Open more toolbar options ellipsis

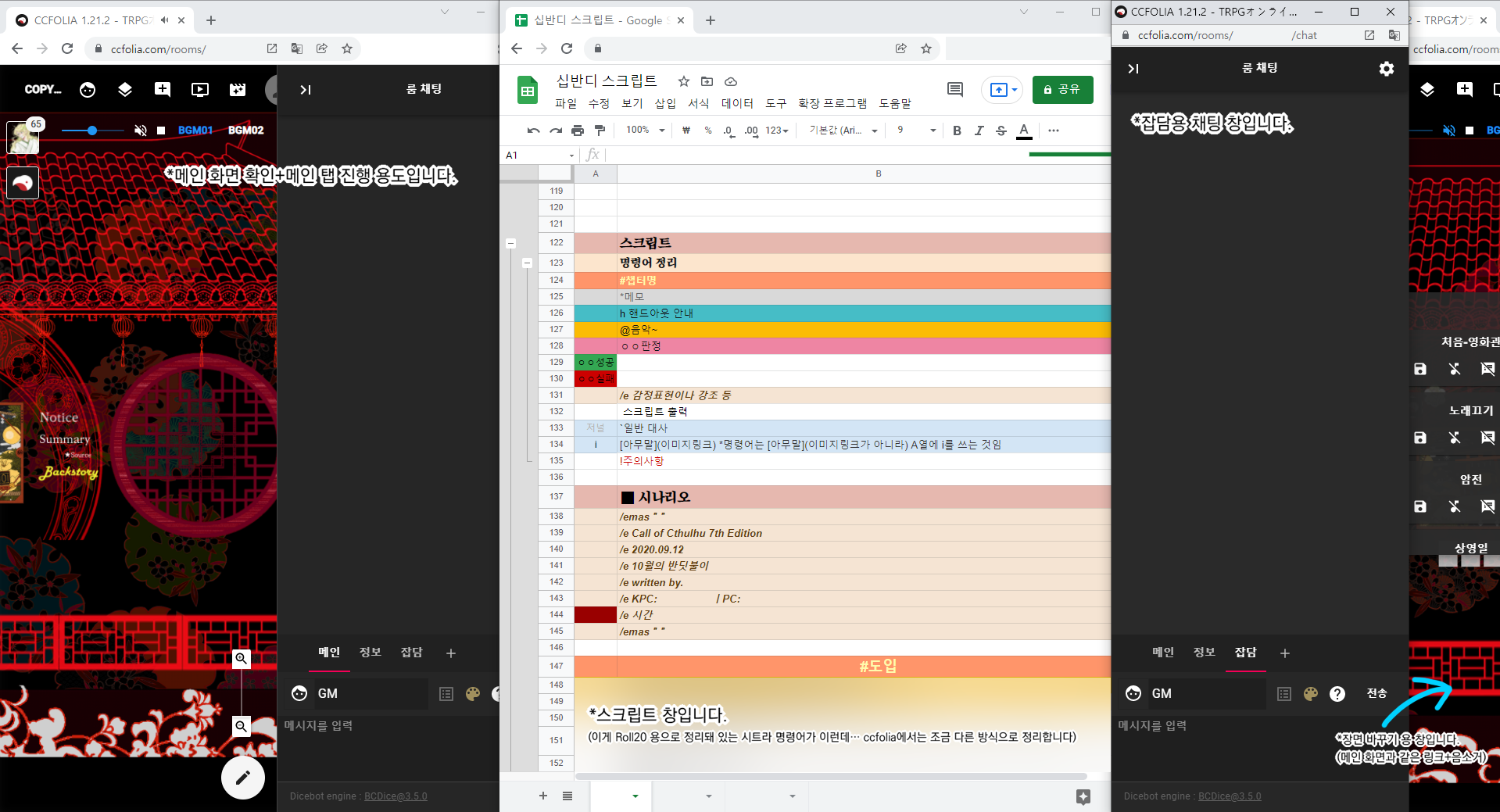pyautogui.click(x=1054, y=131)
